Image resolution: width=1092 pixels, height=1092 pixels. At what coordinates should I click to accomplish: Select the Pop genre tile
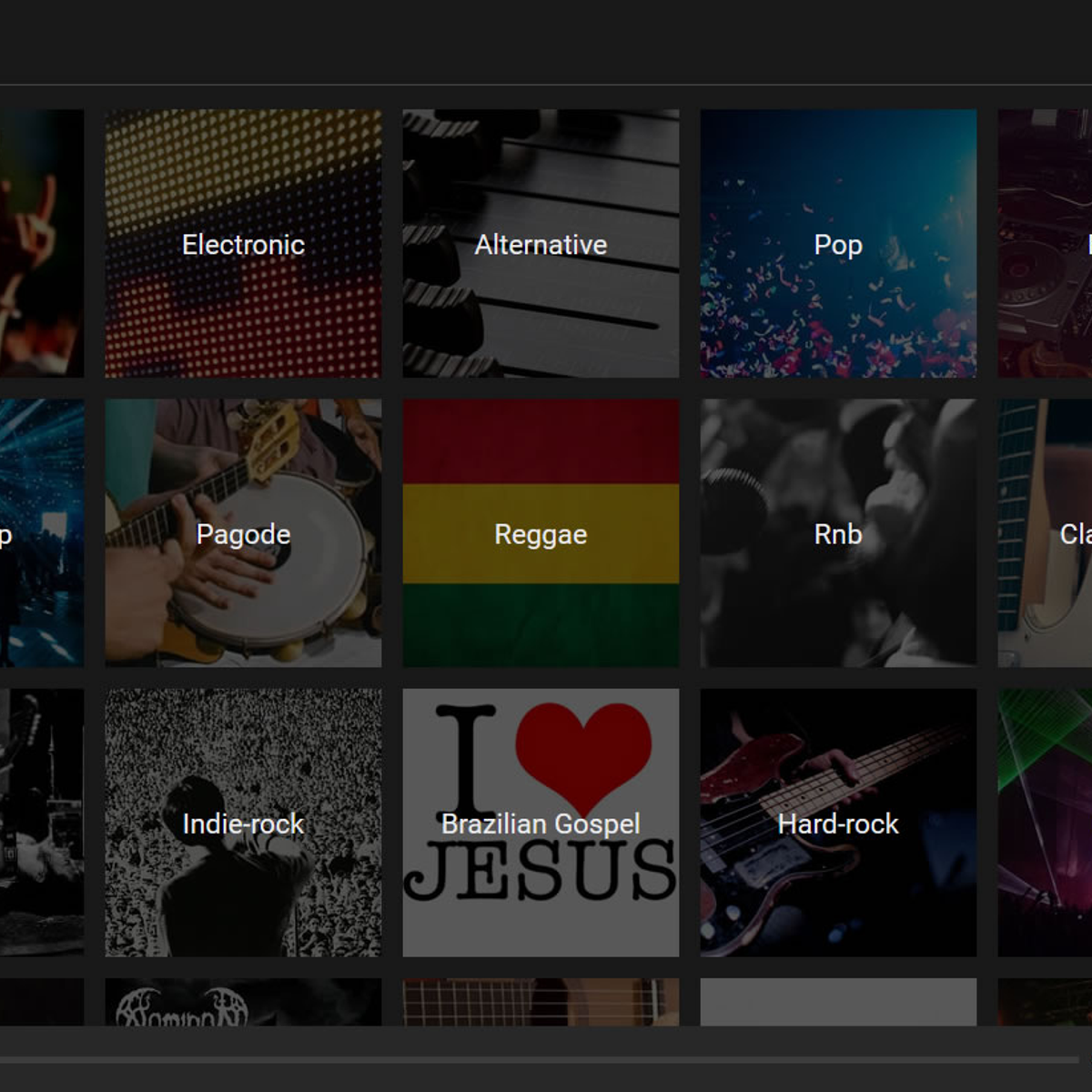tap(838, 244)
